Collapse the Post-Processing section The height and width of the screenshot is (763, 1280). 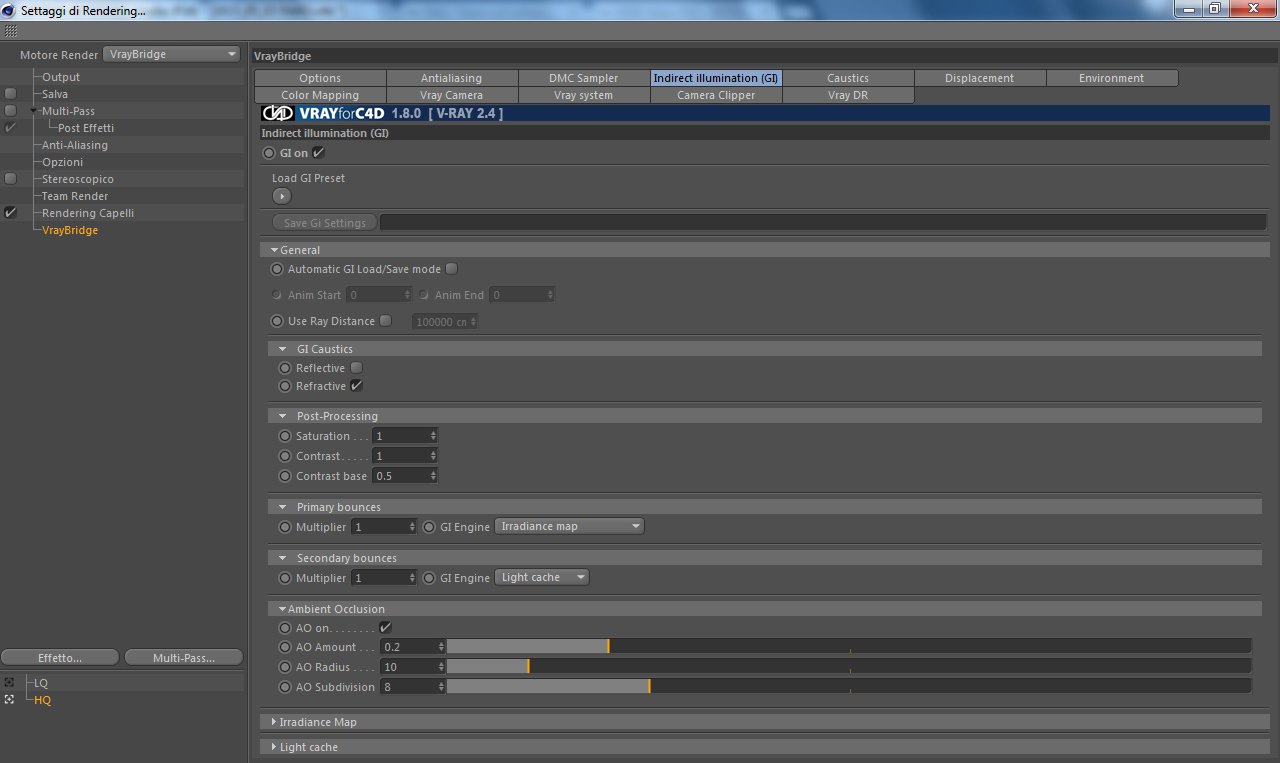283,416
